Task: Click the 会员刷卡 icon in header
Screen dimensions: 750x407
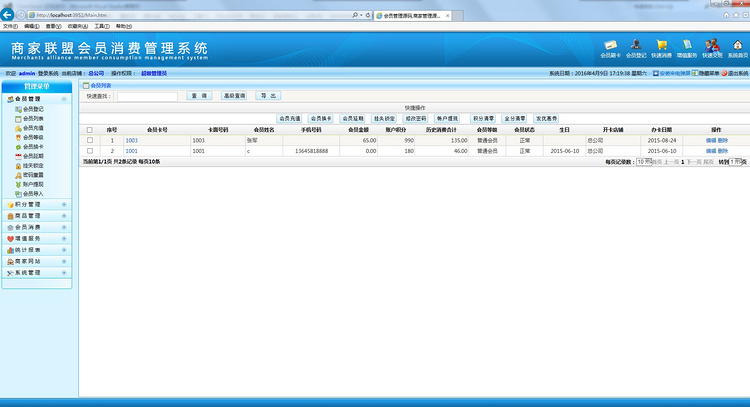Action: click(610, 47)
